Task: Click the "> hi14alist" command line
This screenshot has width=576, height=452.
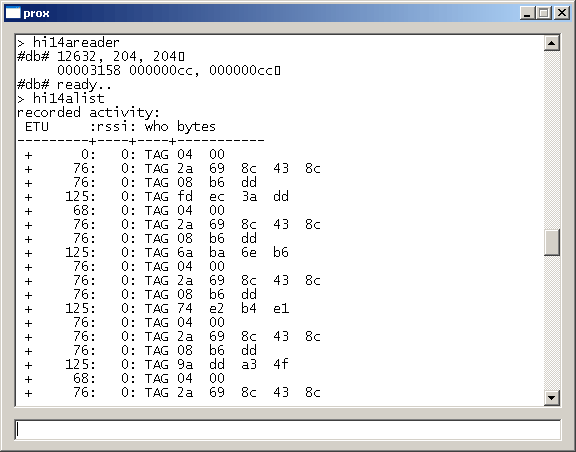Action: pyautogui.click(x=61, y=98)
